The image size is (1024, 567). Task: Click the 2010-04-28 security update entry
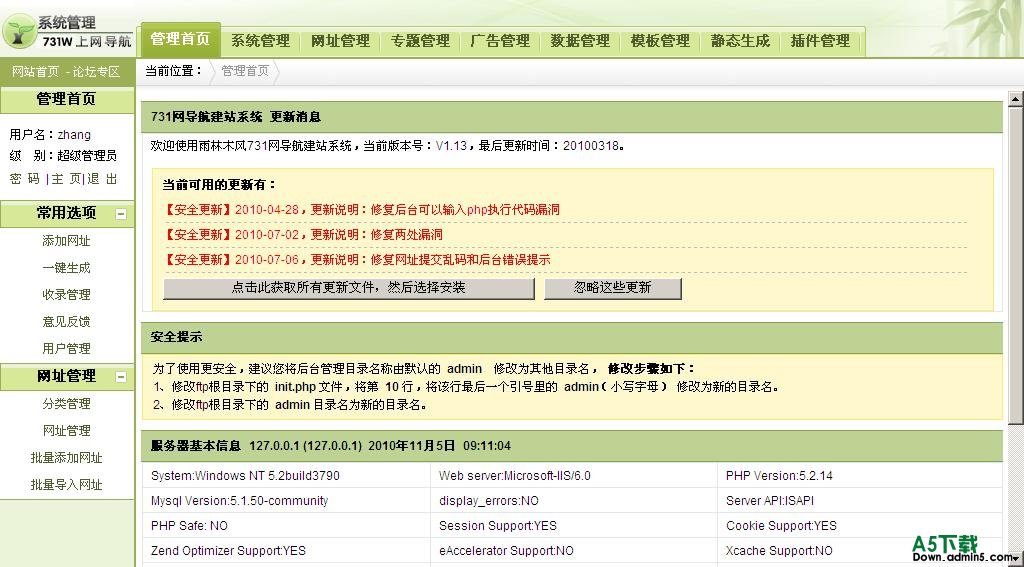pyautogui.click(x=362, y=210)
